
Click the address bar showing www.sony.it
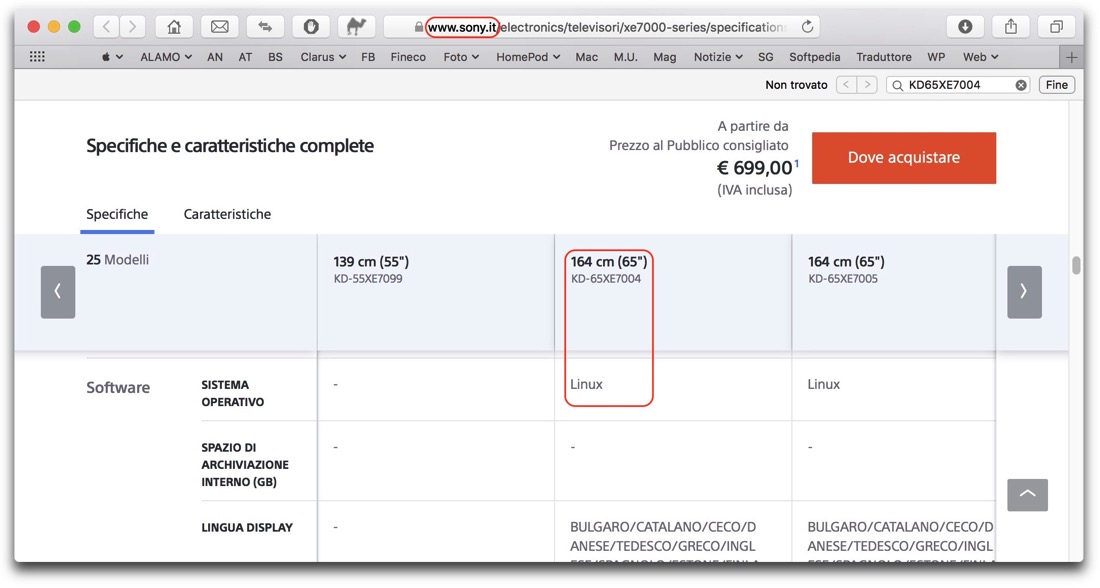602,27
